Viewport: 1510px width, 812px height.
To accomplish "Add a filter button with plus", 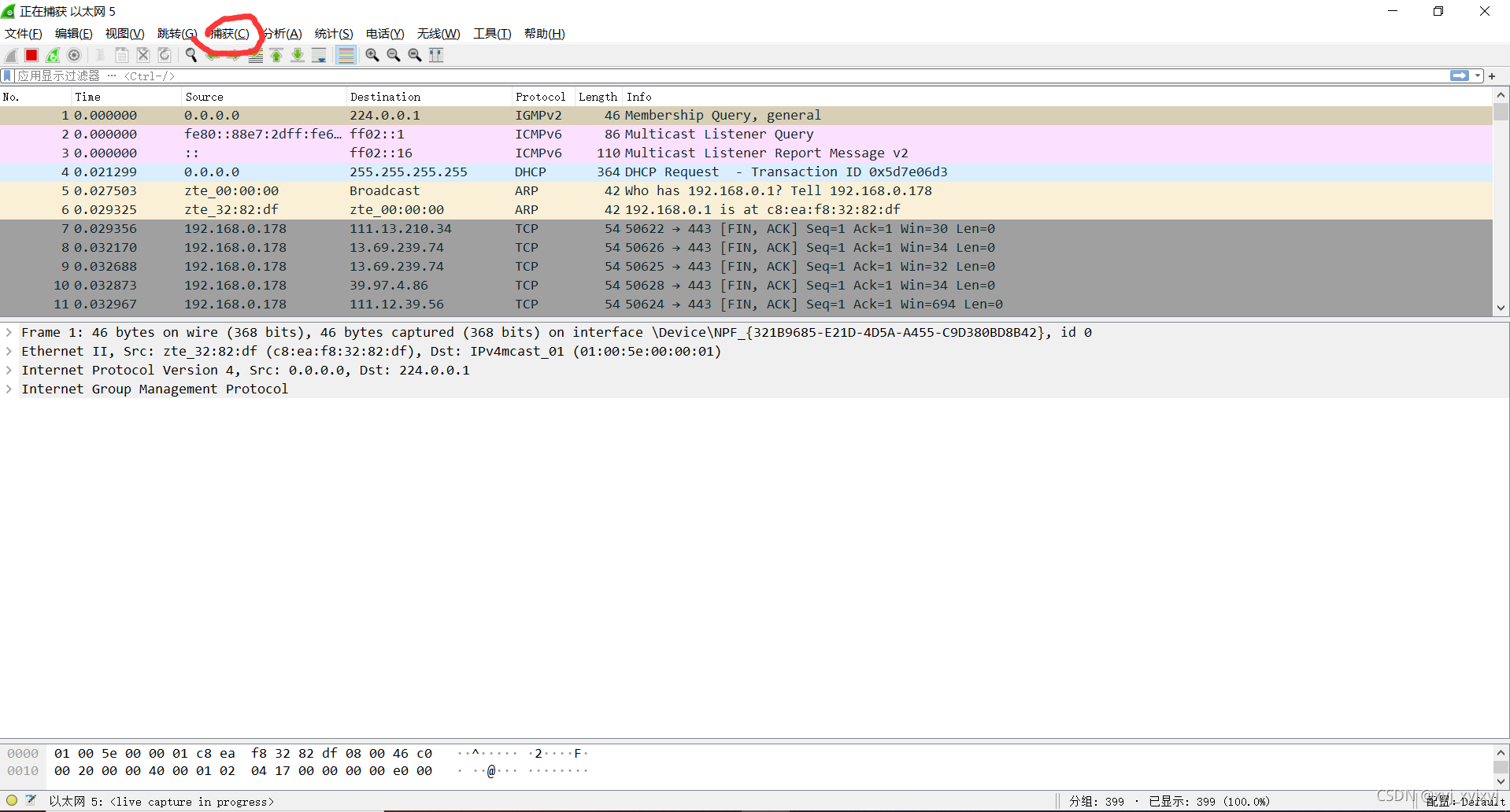I will 1492,76.
